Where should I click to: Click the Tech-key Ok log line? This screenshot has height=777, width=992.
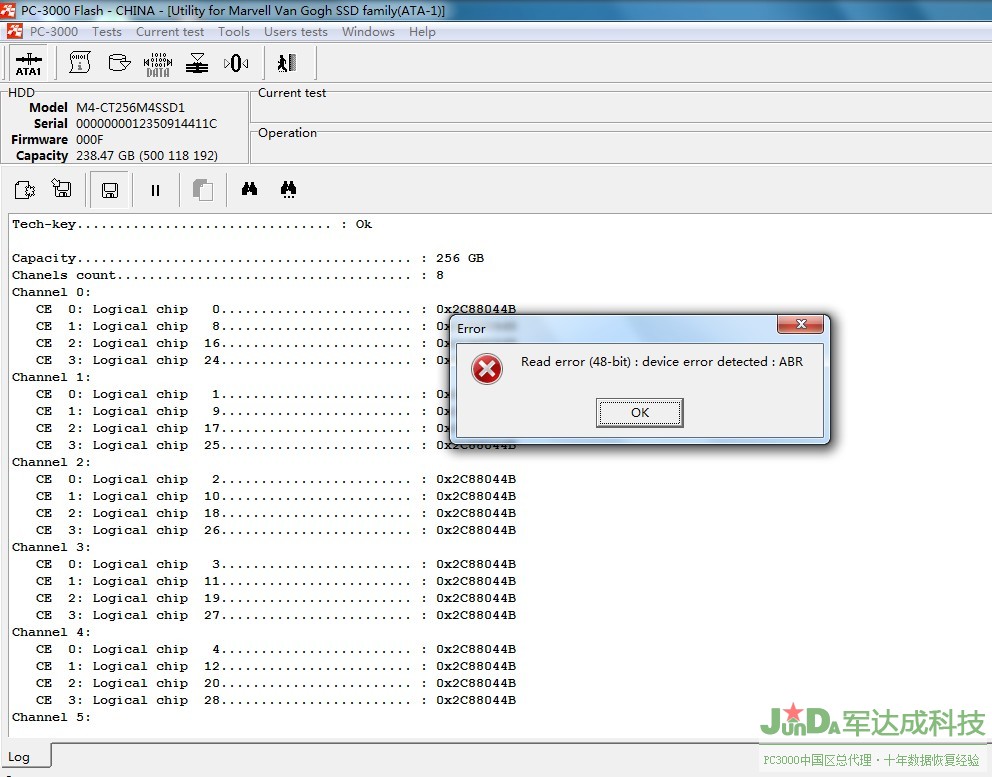pyautogui.click(x=192, y=224)
